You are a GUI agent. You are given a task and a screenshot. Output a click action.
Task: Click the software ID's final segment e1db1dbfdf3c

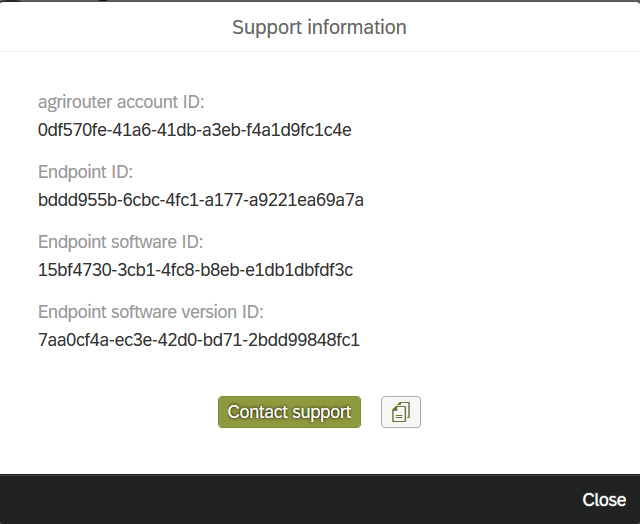[305, 270]
